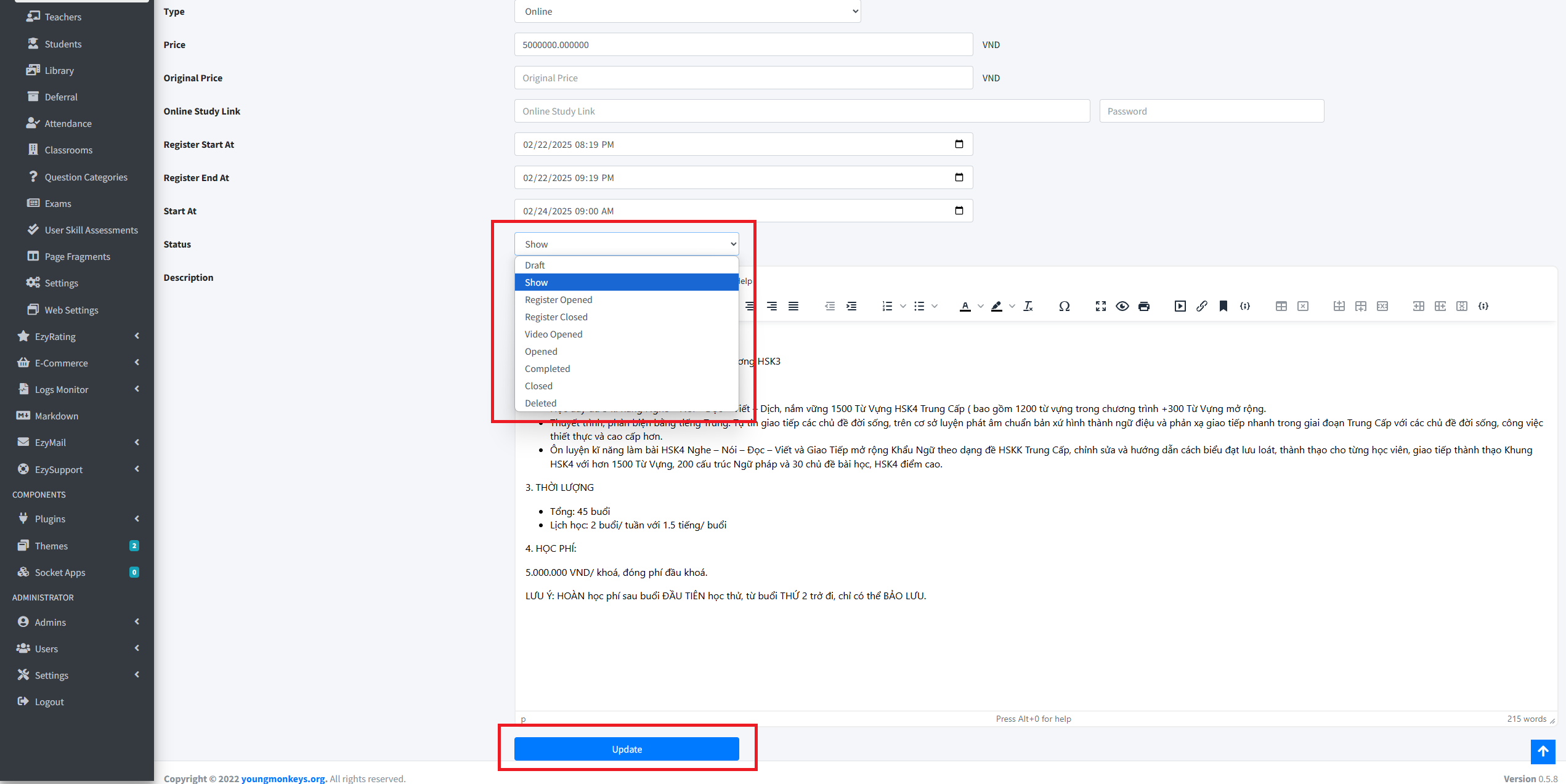Open the numbered list style dropdown
1566x784 pixels.
click(903, 306)
